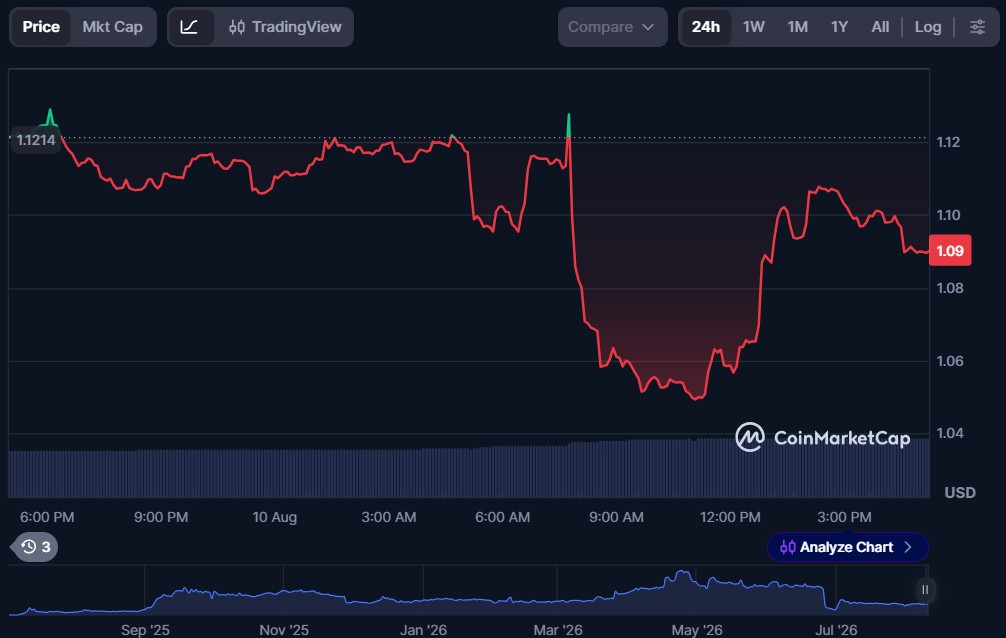Click the Analyze Chart button
The height and width of the screenshot is (638, 1006).
click(x=847, y=547)
